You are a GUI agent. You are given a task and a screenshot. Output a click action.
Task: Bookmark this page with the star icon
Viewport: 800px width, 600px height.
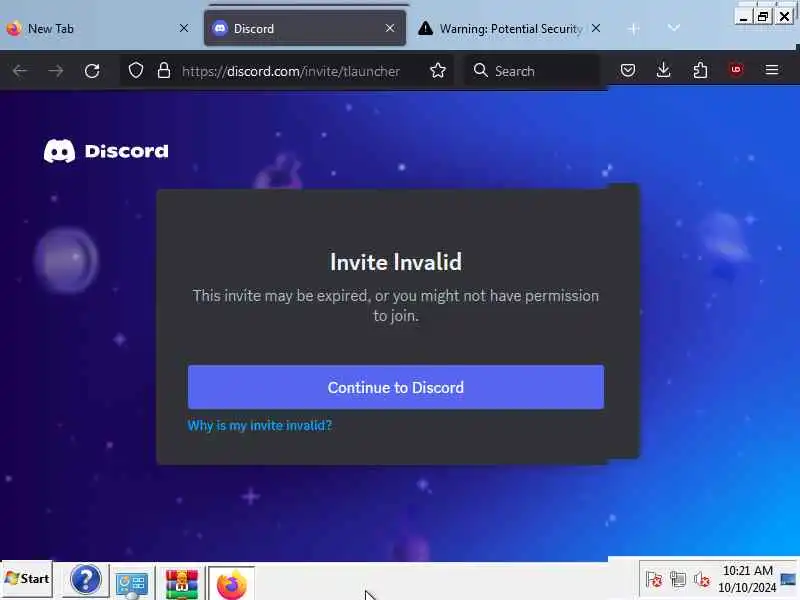[438, 70]
